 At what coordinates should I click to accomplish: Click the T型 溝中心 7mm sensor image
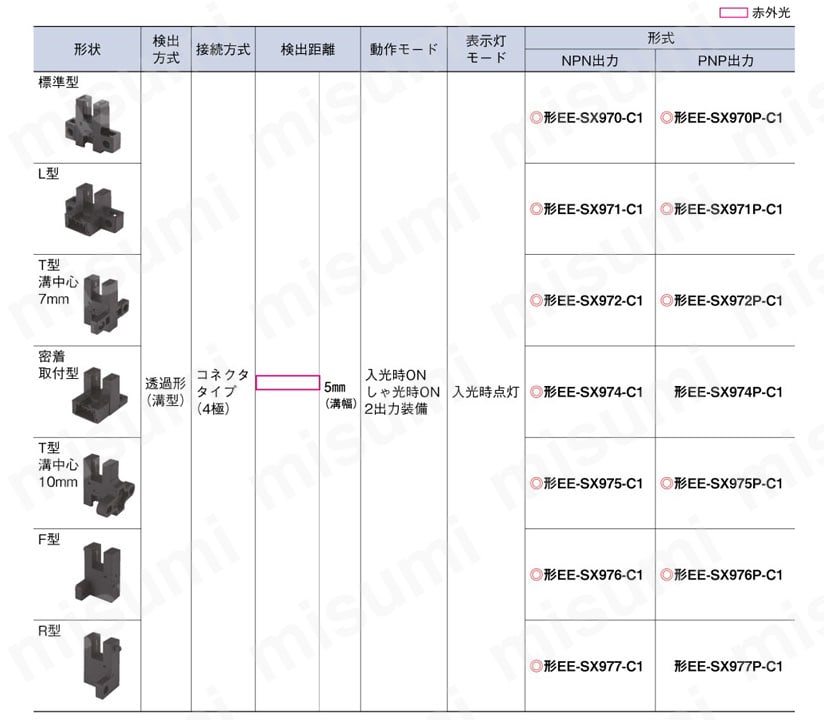[x=106, y=304]
